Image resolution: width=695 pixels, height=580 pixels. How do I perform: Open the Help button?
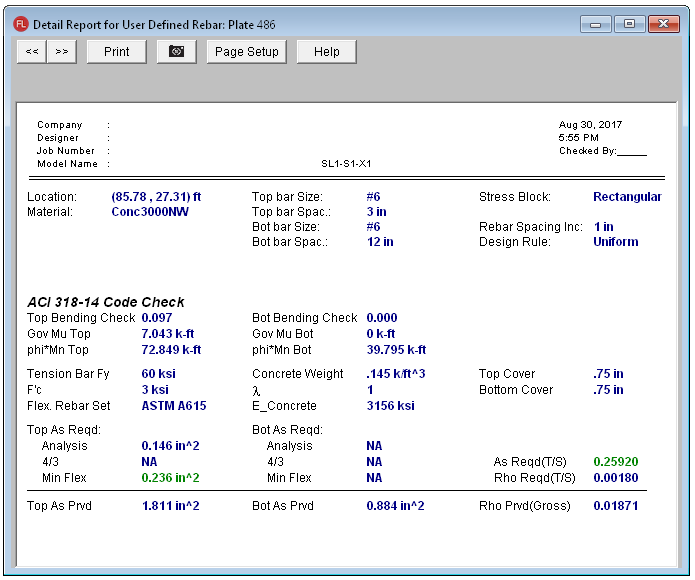coord(326,52)
